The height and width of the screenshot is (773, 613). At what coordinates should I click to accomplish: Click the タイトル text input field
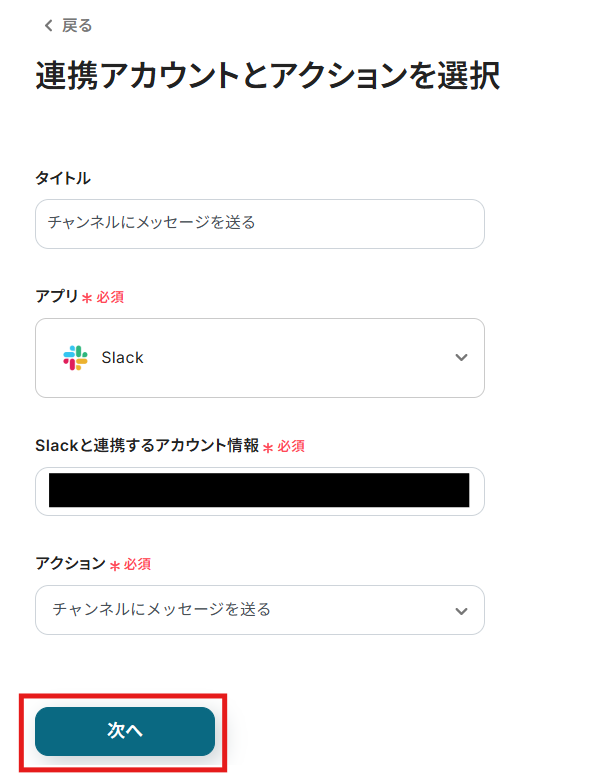tap(260, 224)
